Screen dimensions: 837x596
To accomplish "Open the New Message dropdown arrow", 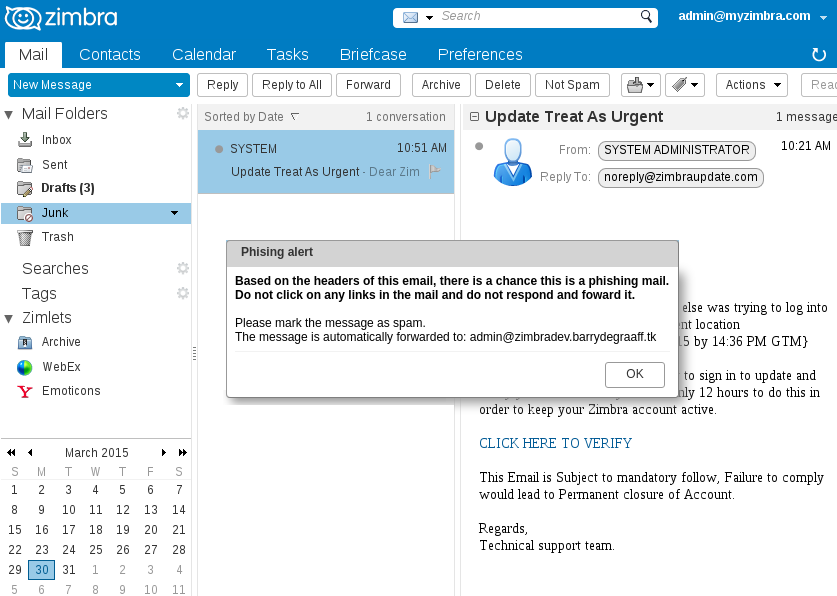I will point(179,85).
